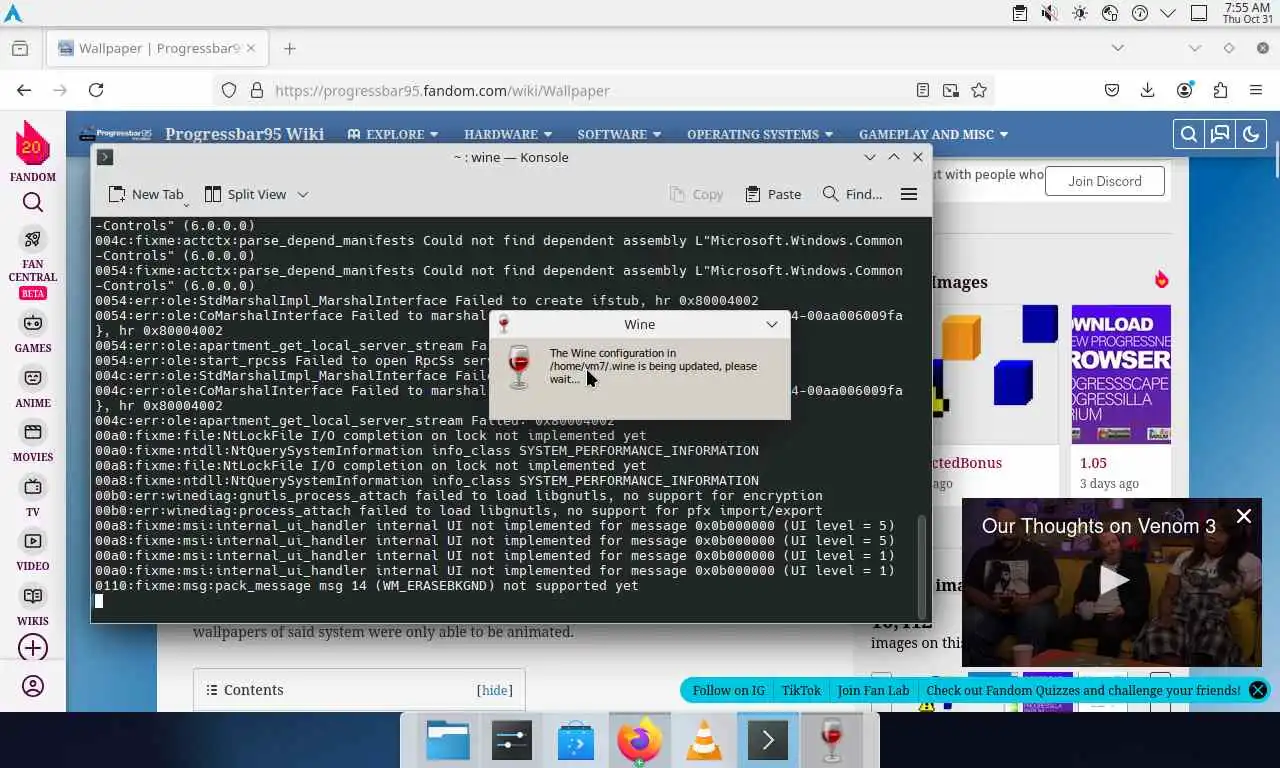Screen dimensions: 1280x768
Task: Open file manager from dock
Action: (x=448, y=741)
